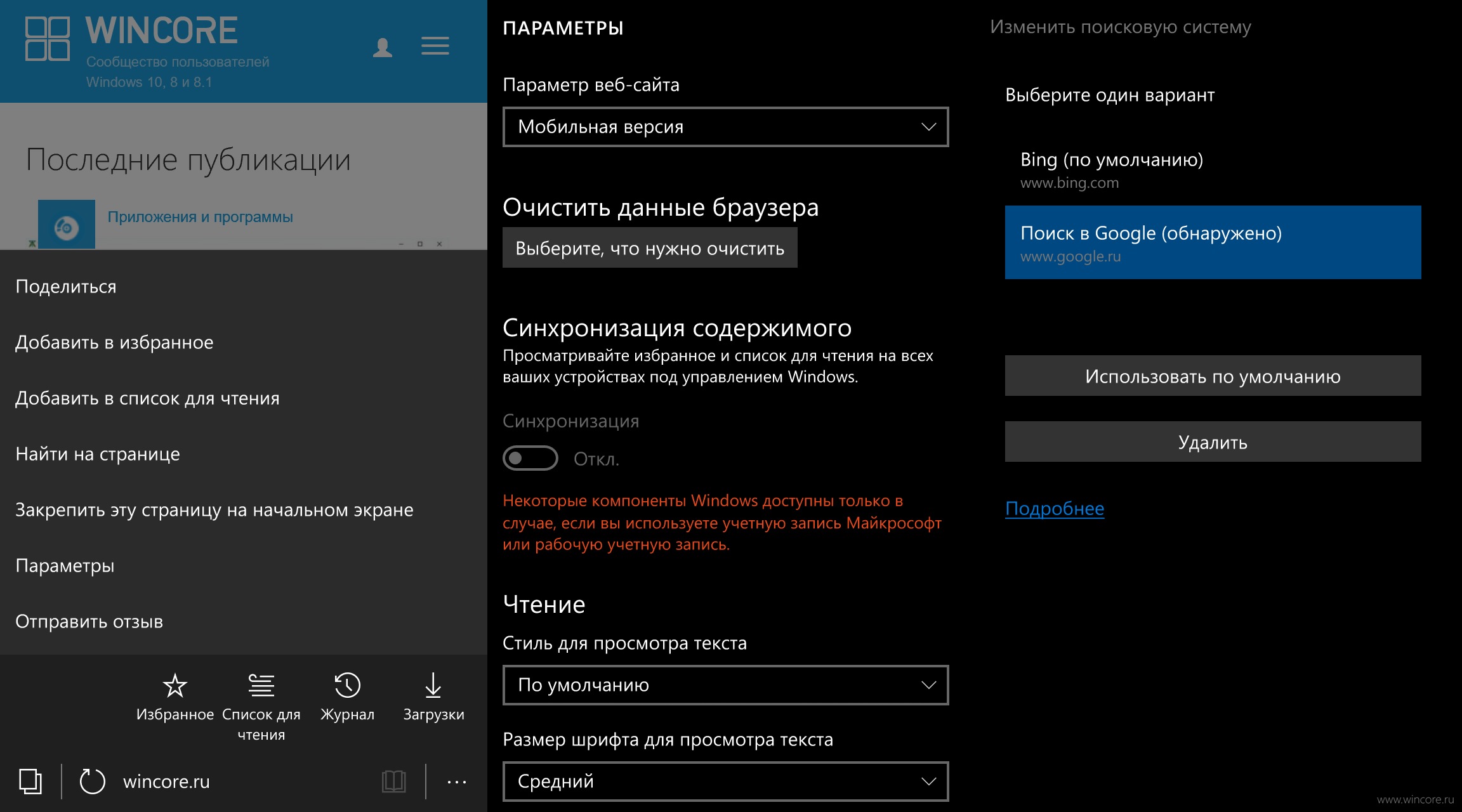Click the article thumbnail with disc image
The width and height of the screenshot is (1462, 812).
pos(67,224)
